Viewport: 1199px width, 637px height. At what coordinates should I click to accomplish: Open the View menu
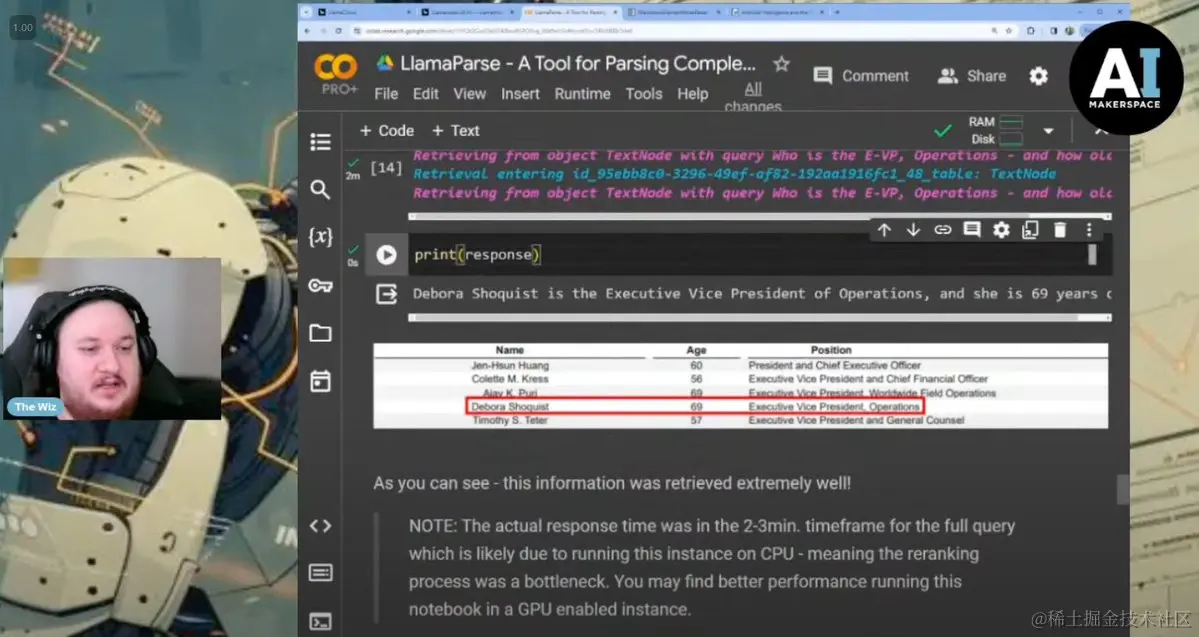pos(470,94)
